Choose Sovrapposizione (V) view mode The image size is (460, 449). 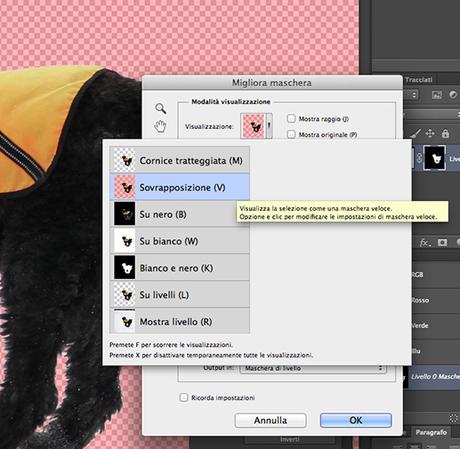[180, 187]
